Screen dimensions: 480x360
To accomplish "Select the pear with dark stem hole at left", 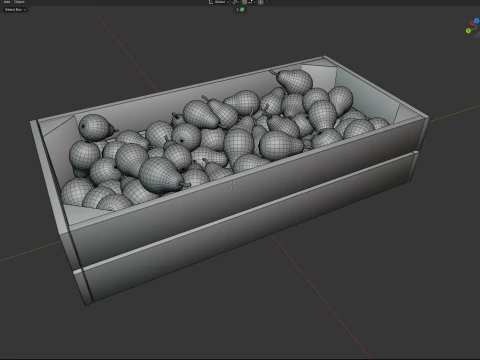I will [96, 127].
